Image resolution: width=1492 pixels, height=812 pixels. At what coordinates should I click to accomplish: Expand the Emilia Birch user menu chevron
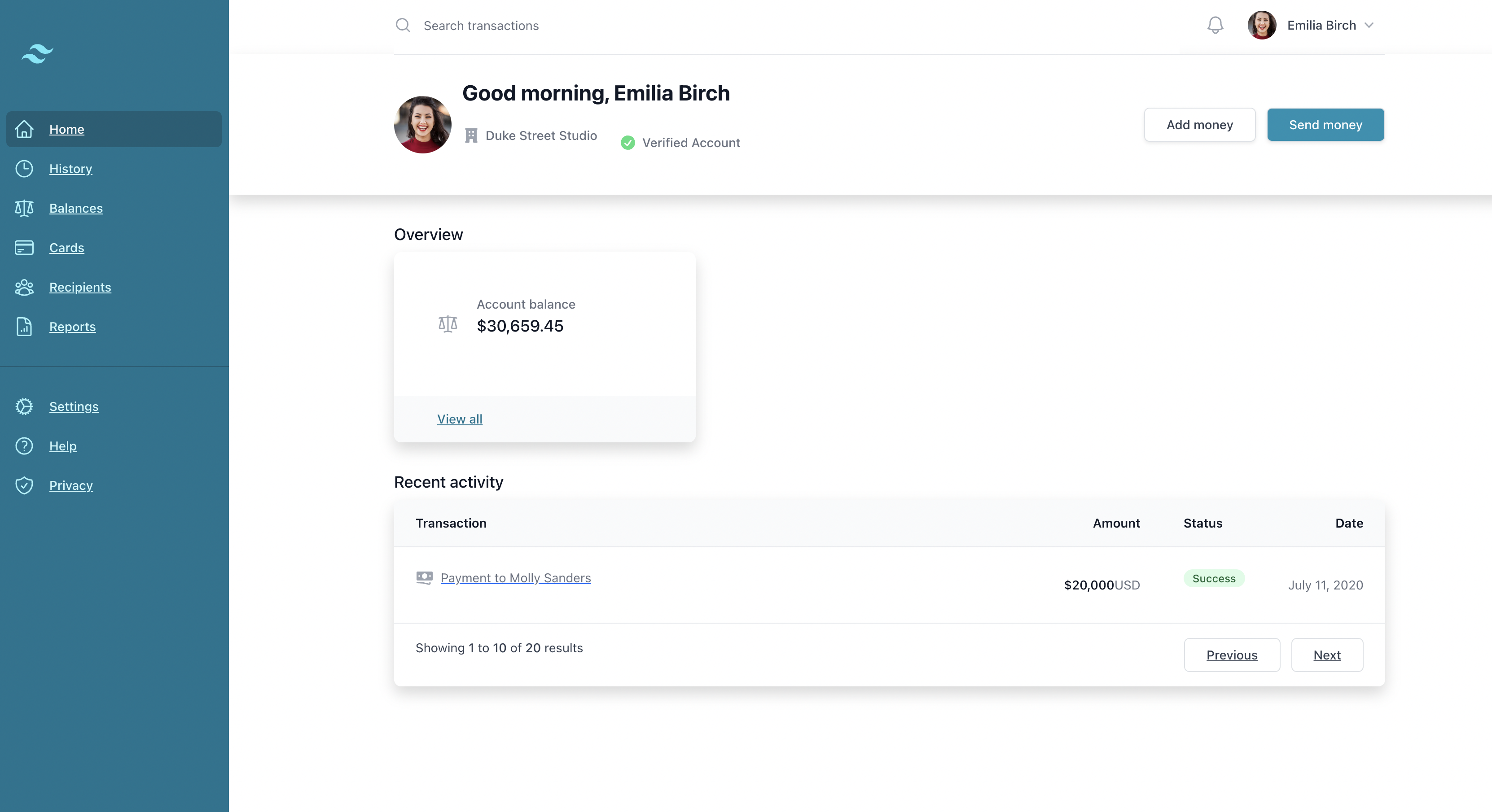coord(1369,25)
